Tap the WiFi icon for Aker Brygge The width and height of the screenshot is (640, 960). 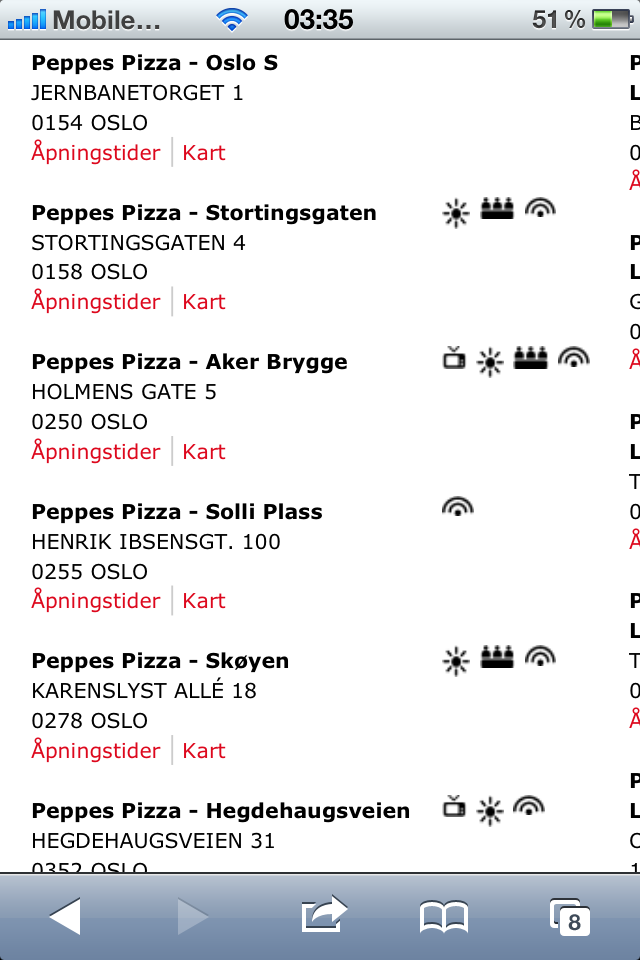coord(573,358)
